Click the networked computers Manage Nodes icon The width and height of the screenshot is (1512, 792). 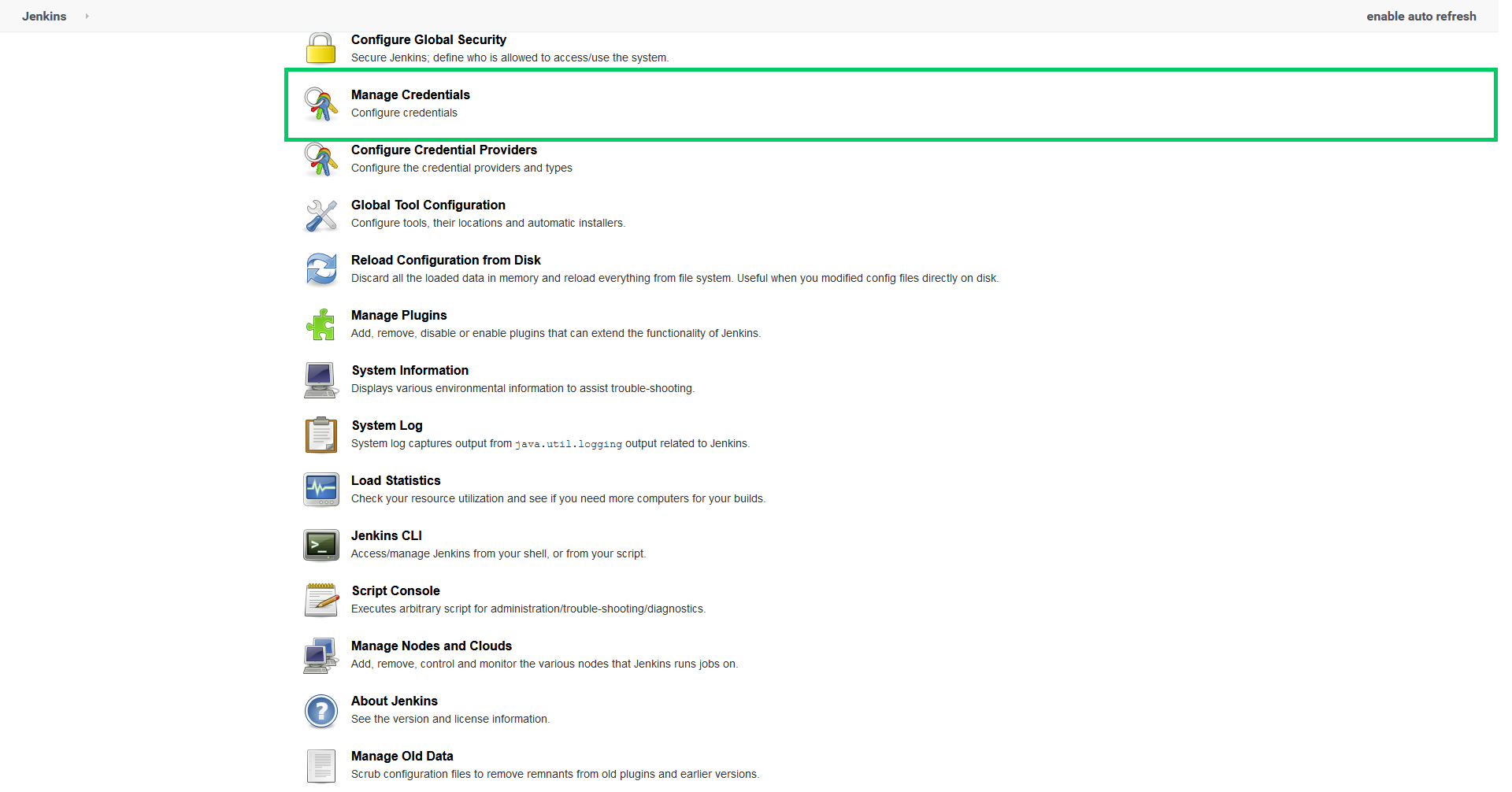pyautogui.click(x=321, y=655)
